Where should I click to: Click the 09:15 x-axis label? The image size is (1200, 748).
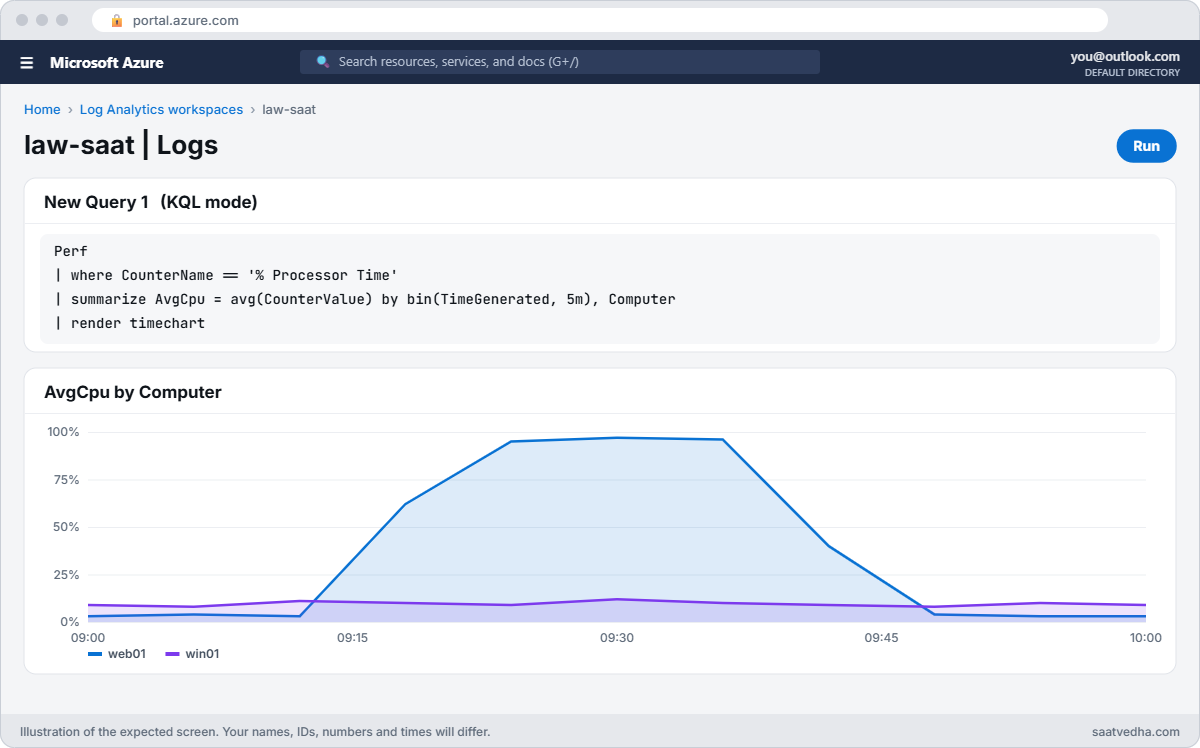point(352,638)
